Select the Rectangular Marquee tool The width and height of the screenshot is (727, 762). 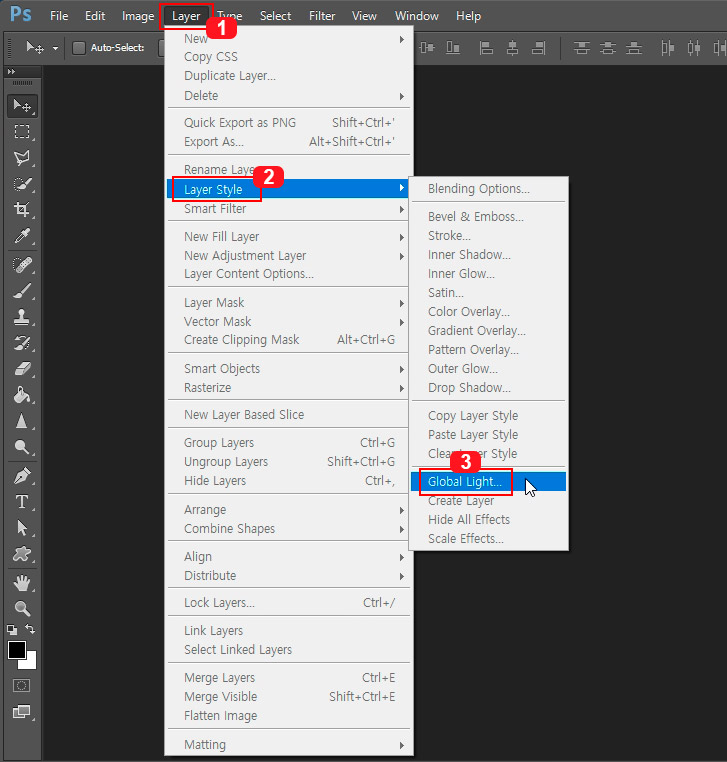pos(22,132)
